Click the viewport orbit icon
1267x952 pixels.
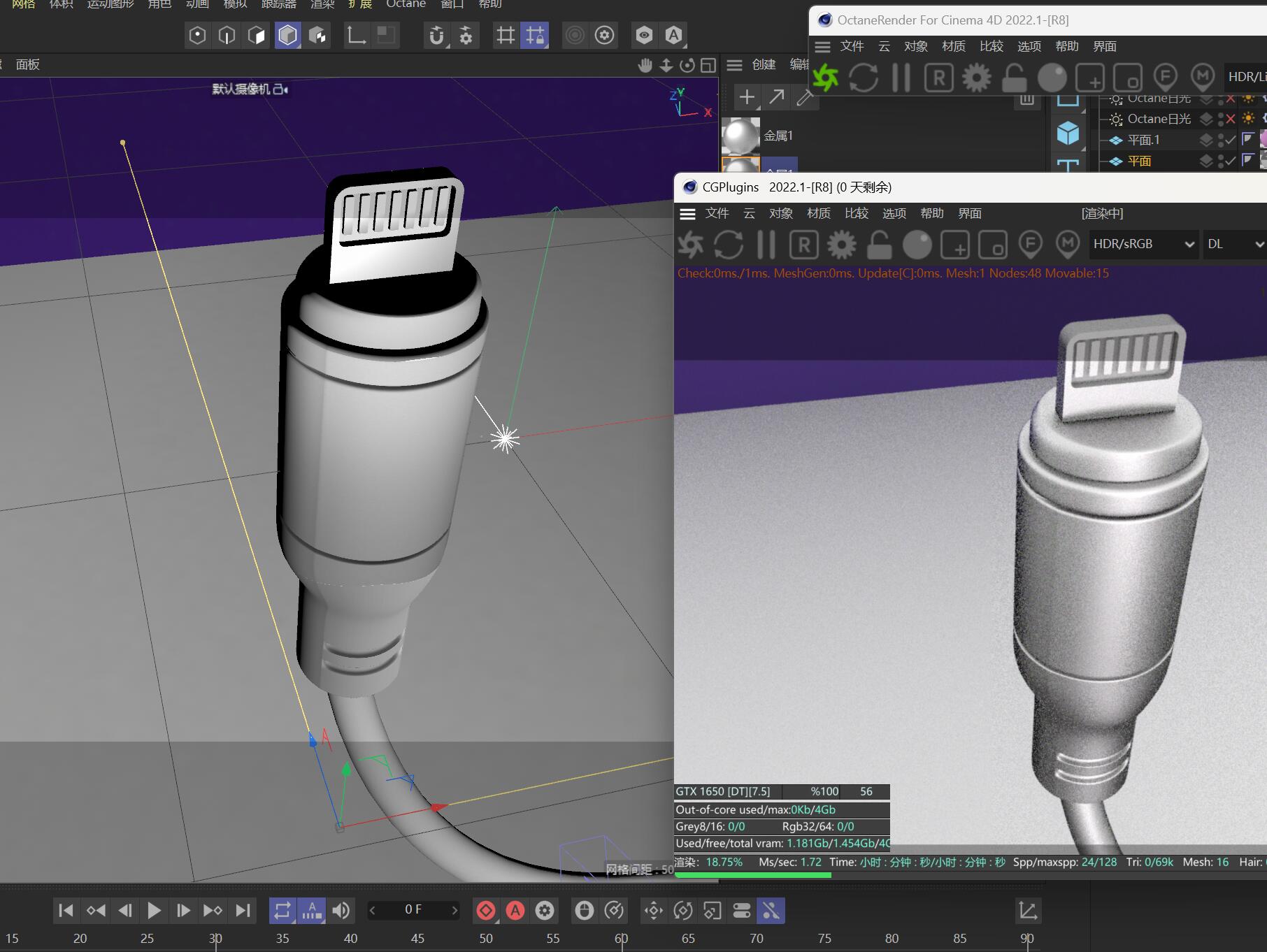pyautogui.click(x=687, y=65)
